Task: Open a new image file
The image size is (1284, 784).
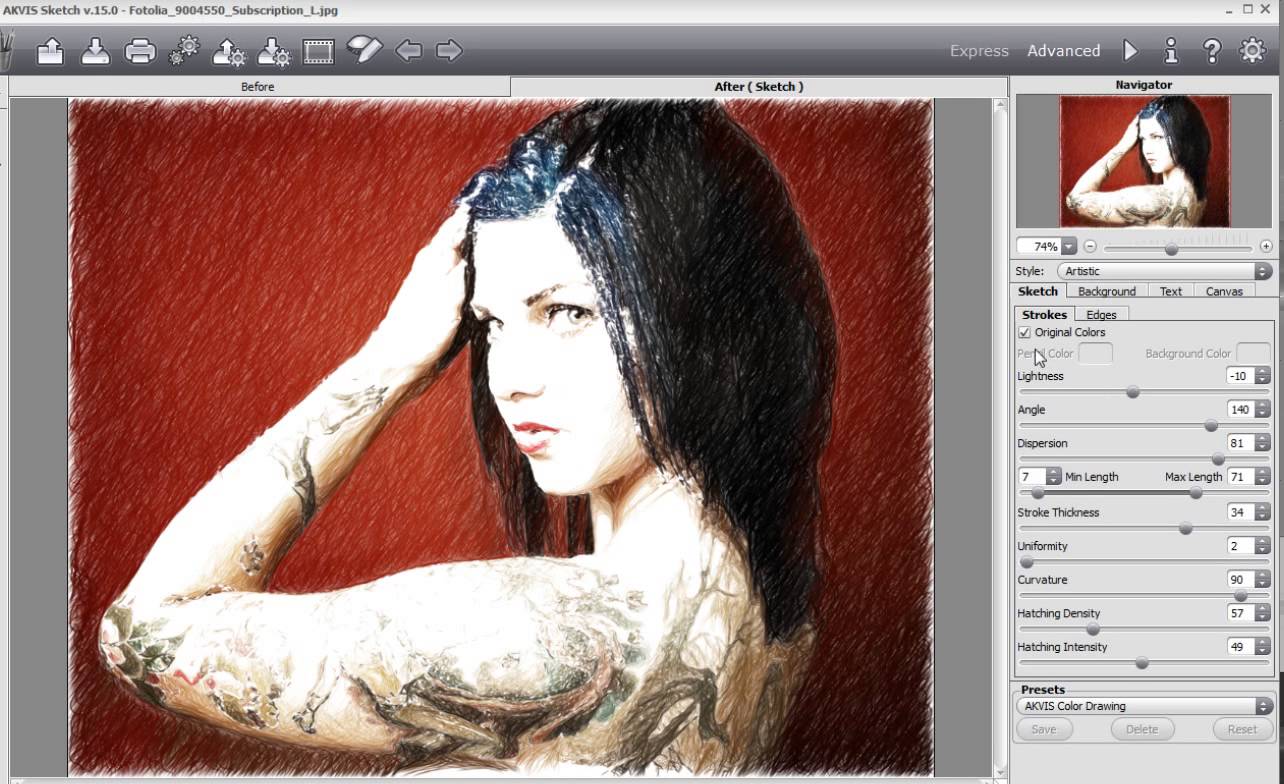Action: point(50,50)
